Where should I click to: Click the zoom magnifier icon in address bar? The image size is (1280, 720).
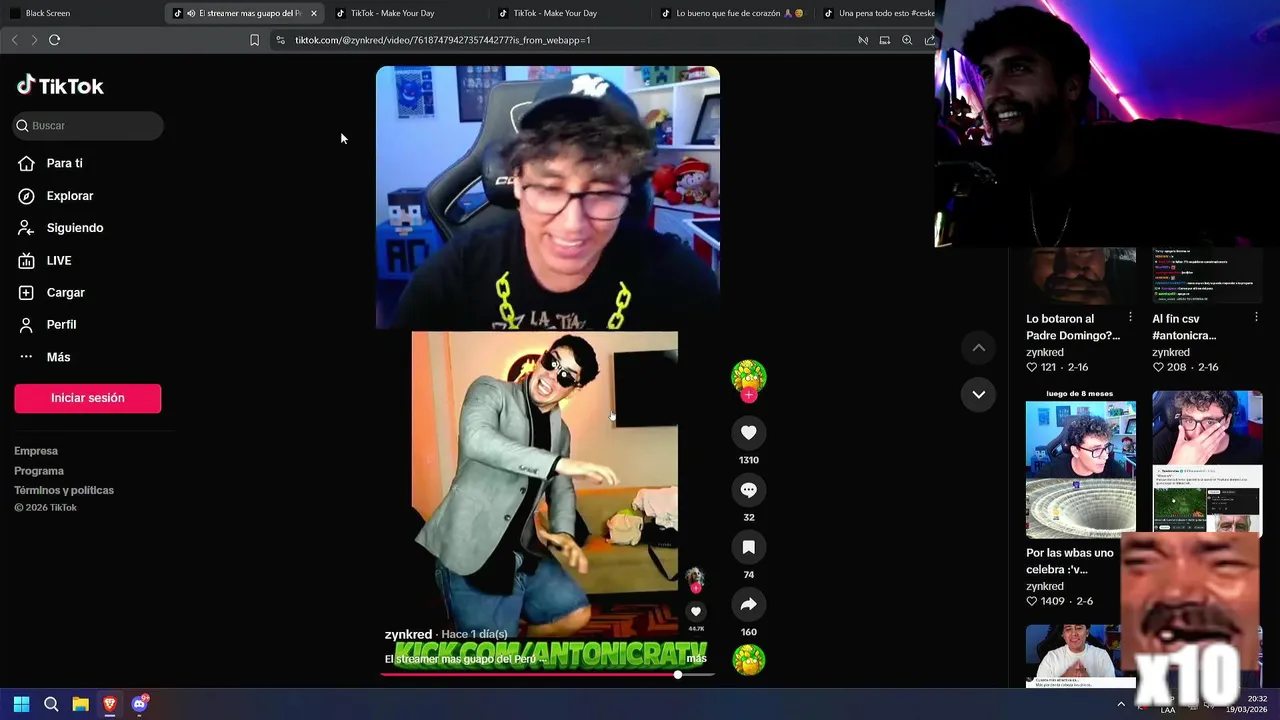pos(907,40)
